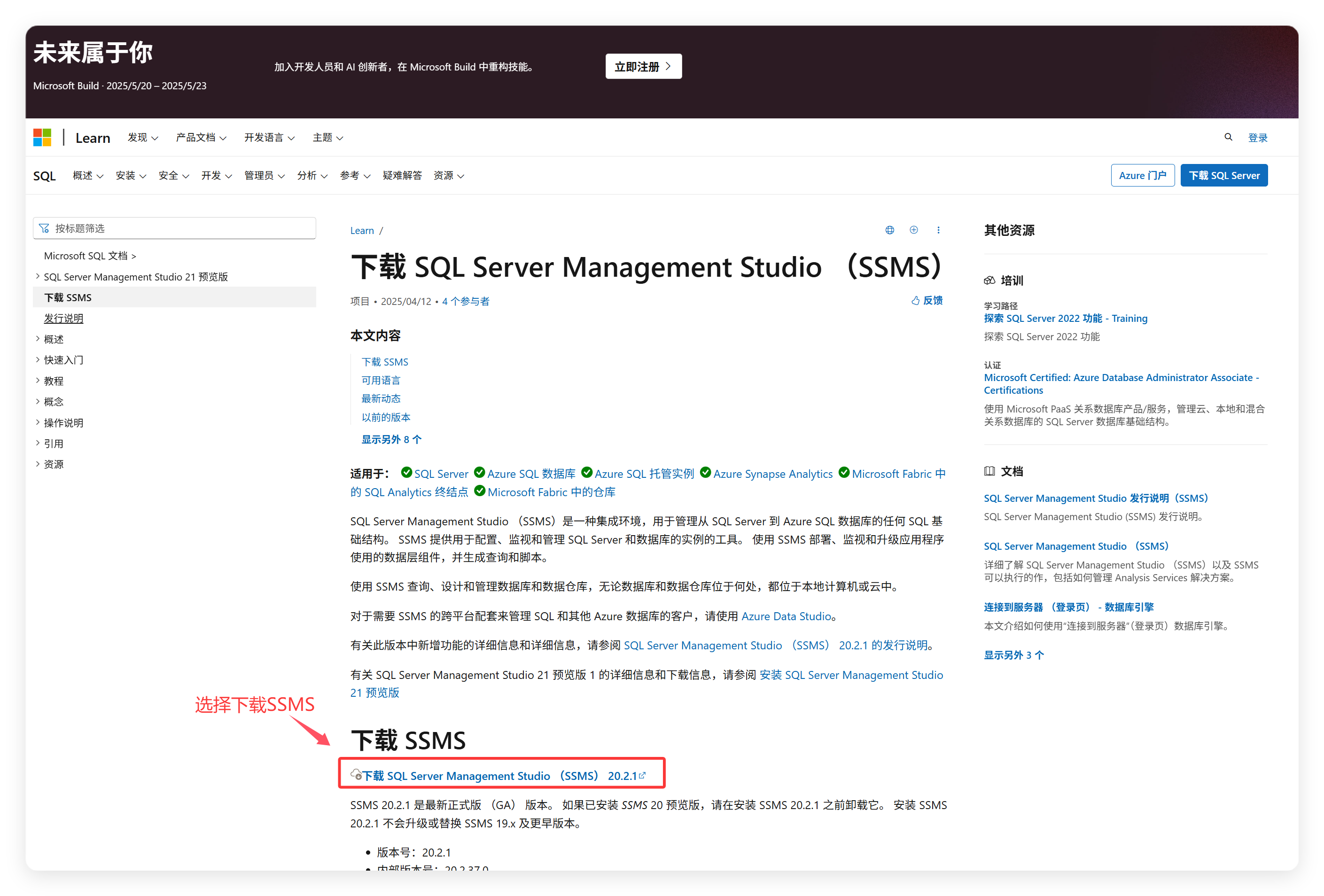Image resolution: width=1324 pixels, height=896 pixels.
Task: Open the Azure Synapse Analytics link
Action: pos(772,473)
